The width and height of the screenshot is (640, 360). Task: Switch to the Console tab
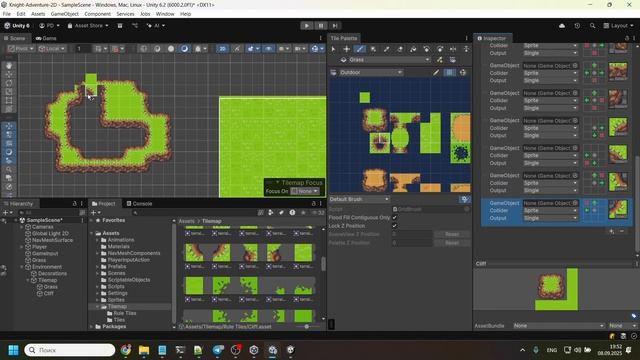tap(139, 203)
